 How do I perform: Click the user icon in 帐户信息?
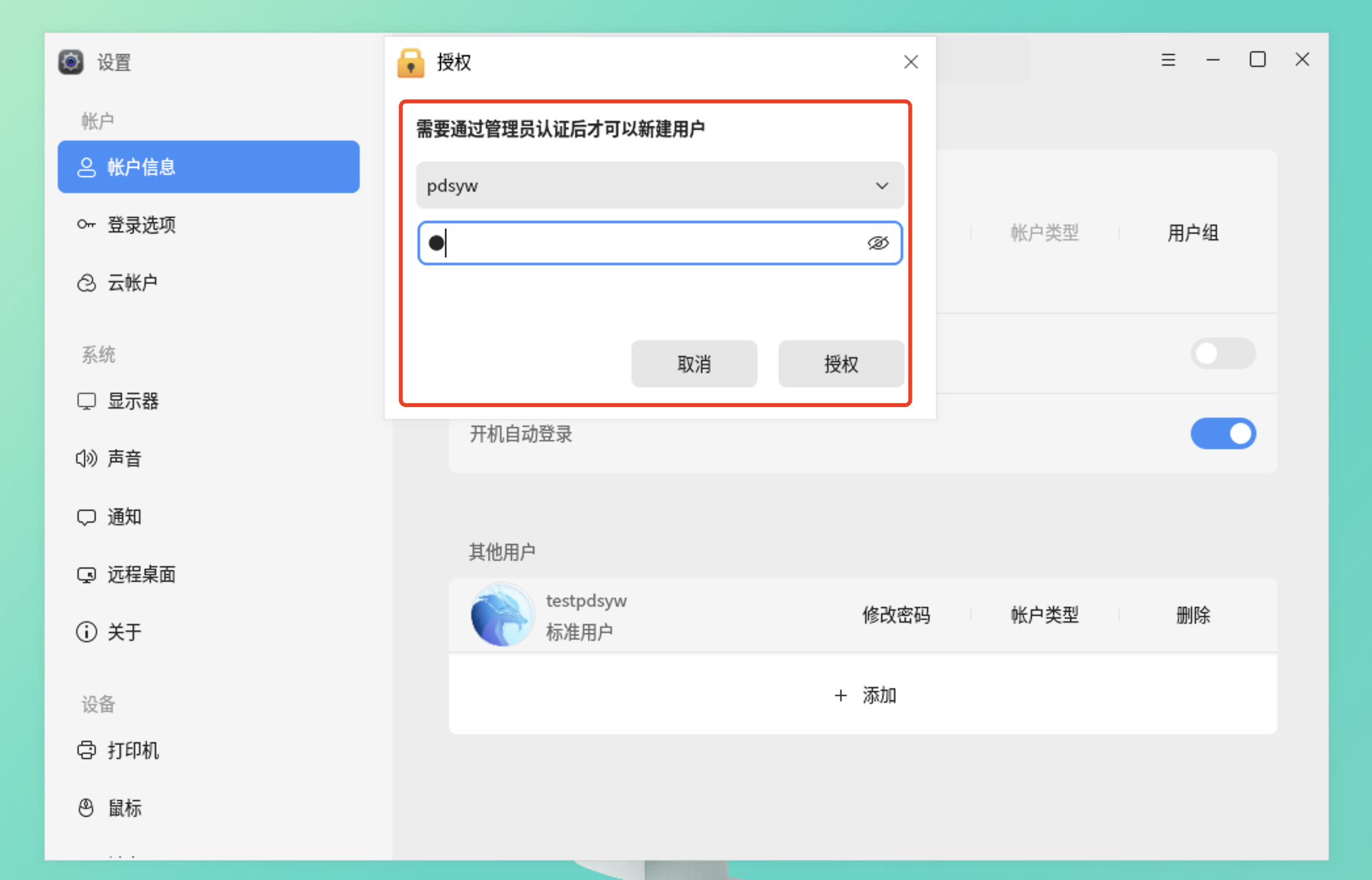coord(87,167)
